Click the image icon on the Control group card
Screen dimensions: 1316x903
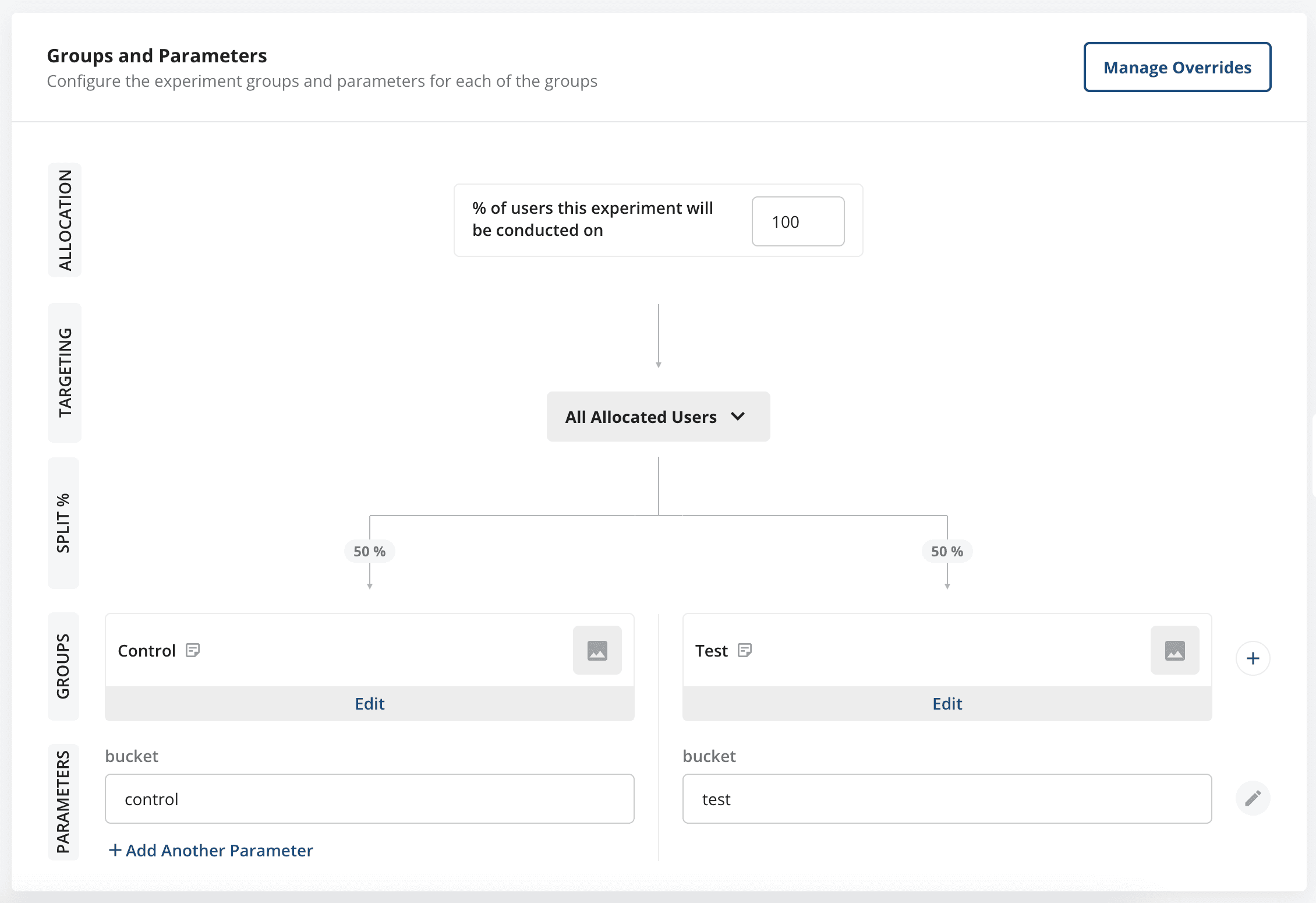tap(597, 650)
